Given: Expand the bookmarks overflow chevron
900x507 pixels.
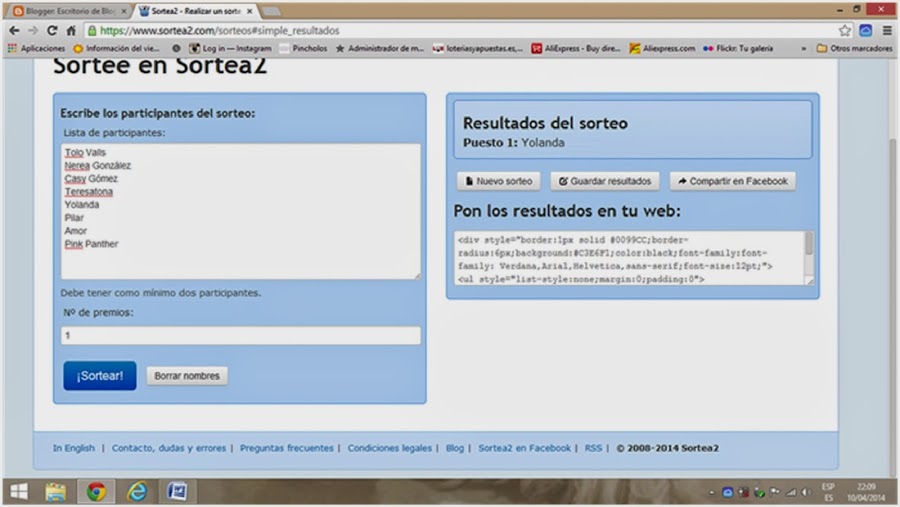Looking at the screenshot, I should [x=804, y=48].
